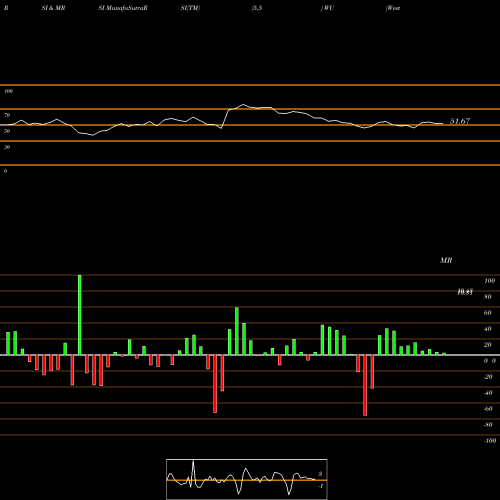Click the MR current value label near 80
Screen dimensions: 500x500
click(x=465, y=292)
